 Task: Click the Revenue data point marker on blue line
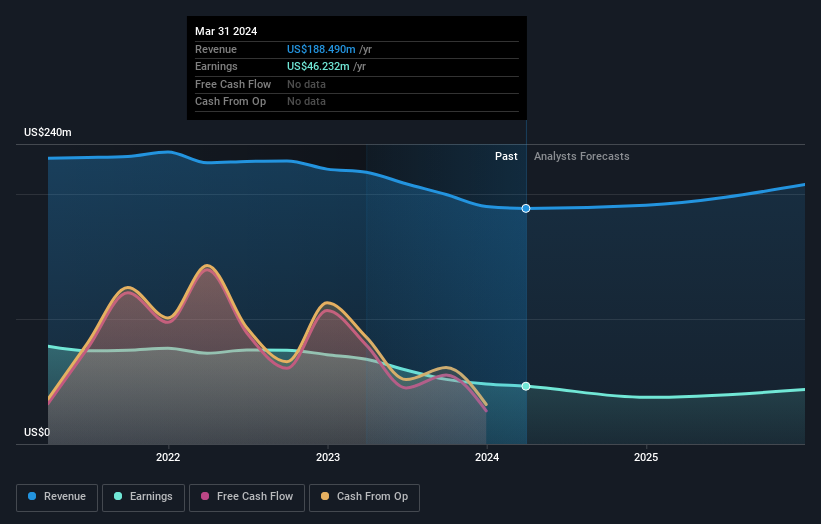coord(526,208)
